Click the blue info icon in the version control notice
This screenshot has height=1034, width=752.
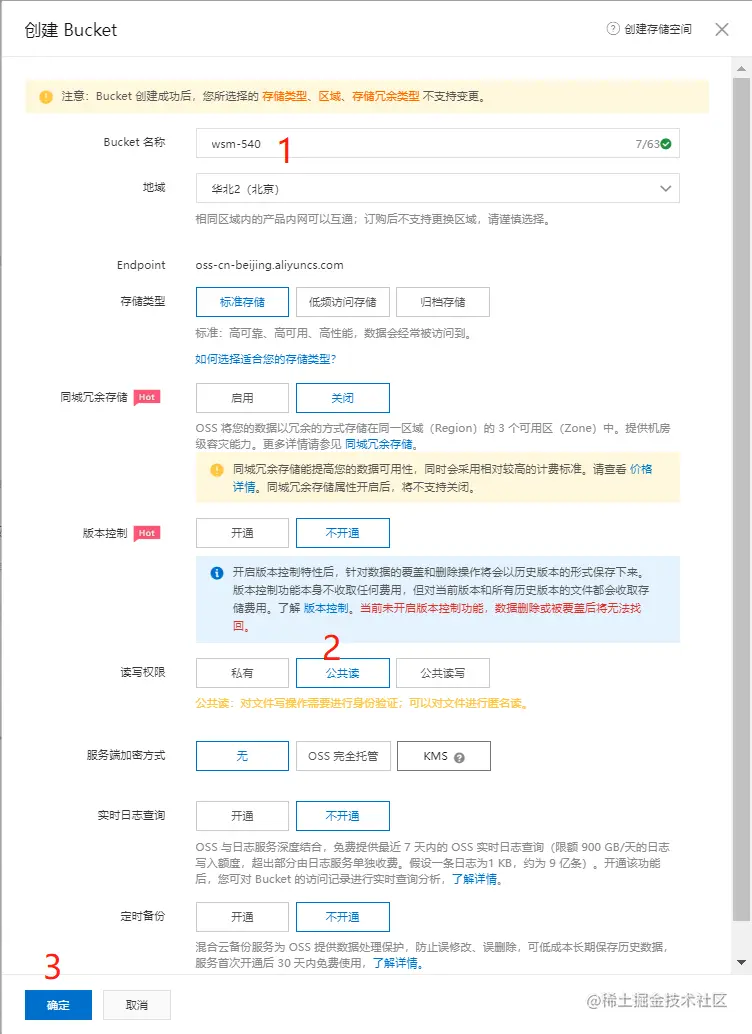pyautogui.click(x=216, y=573)
